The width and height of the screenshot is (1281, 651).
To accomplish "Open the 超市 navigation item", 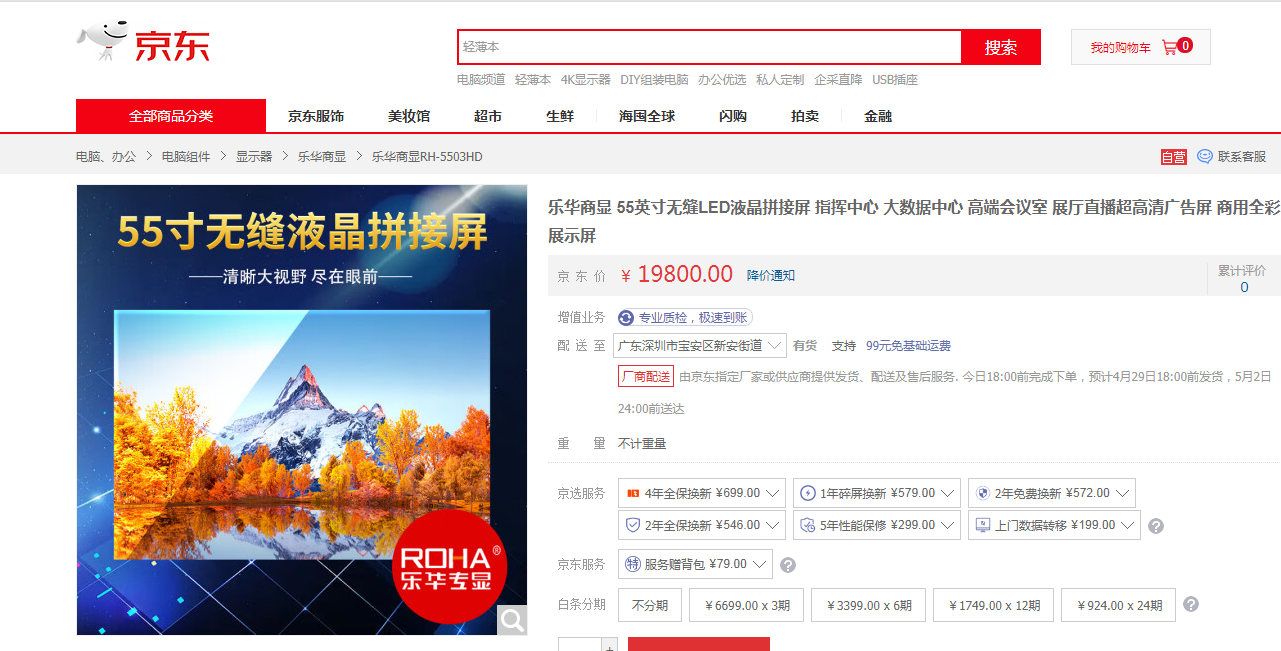I will click(488, 116).
